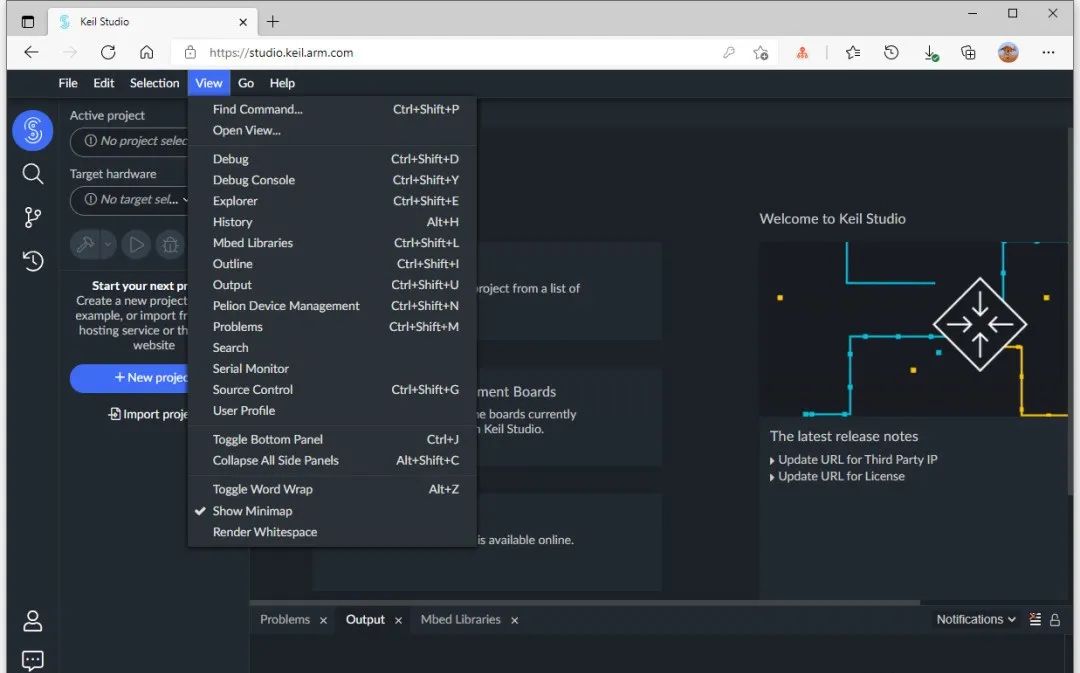Screen dimensions: 1080x673
Task: Toggle the scroll lock icon
Action: coord(1055,620)
